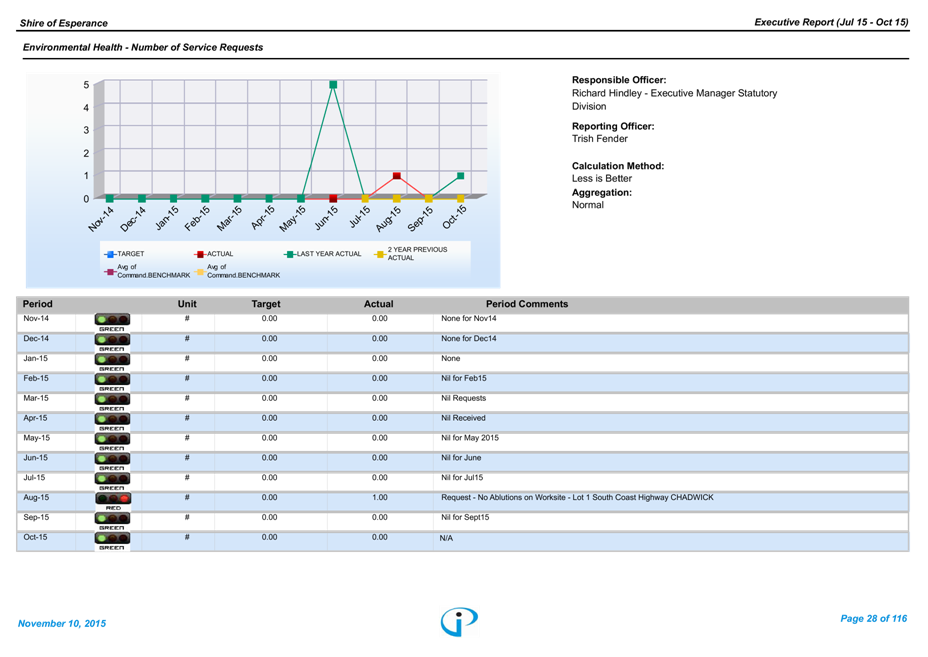Click the Jun-15 peak data point on the chart
This screenshot has height=657, width=928.
click(333, 85)
